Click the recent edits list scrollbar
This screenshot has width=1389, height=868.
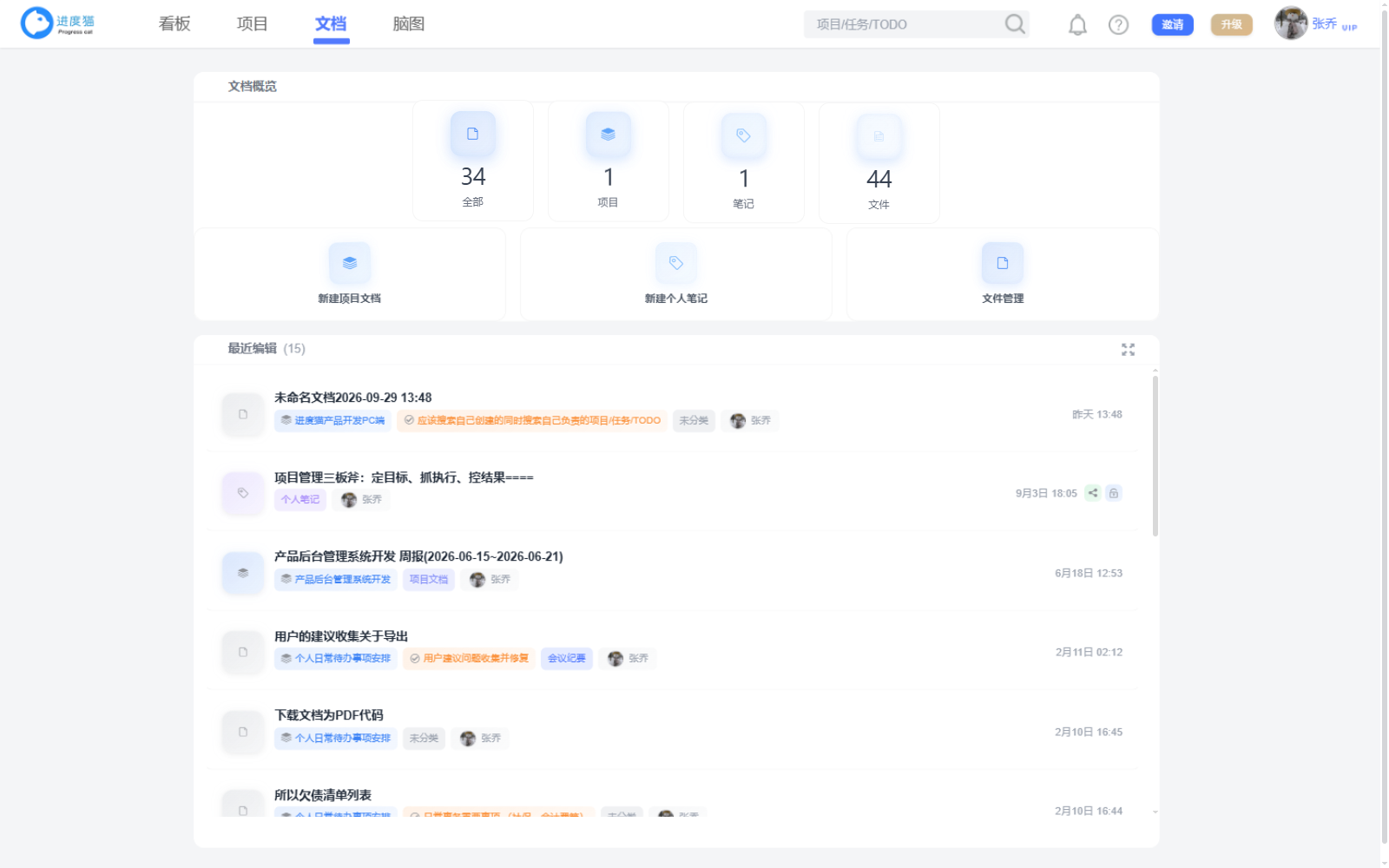[x=1155, y=457]
